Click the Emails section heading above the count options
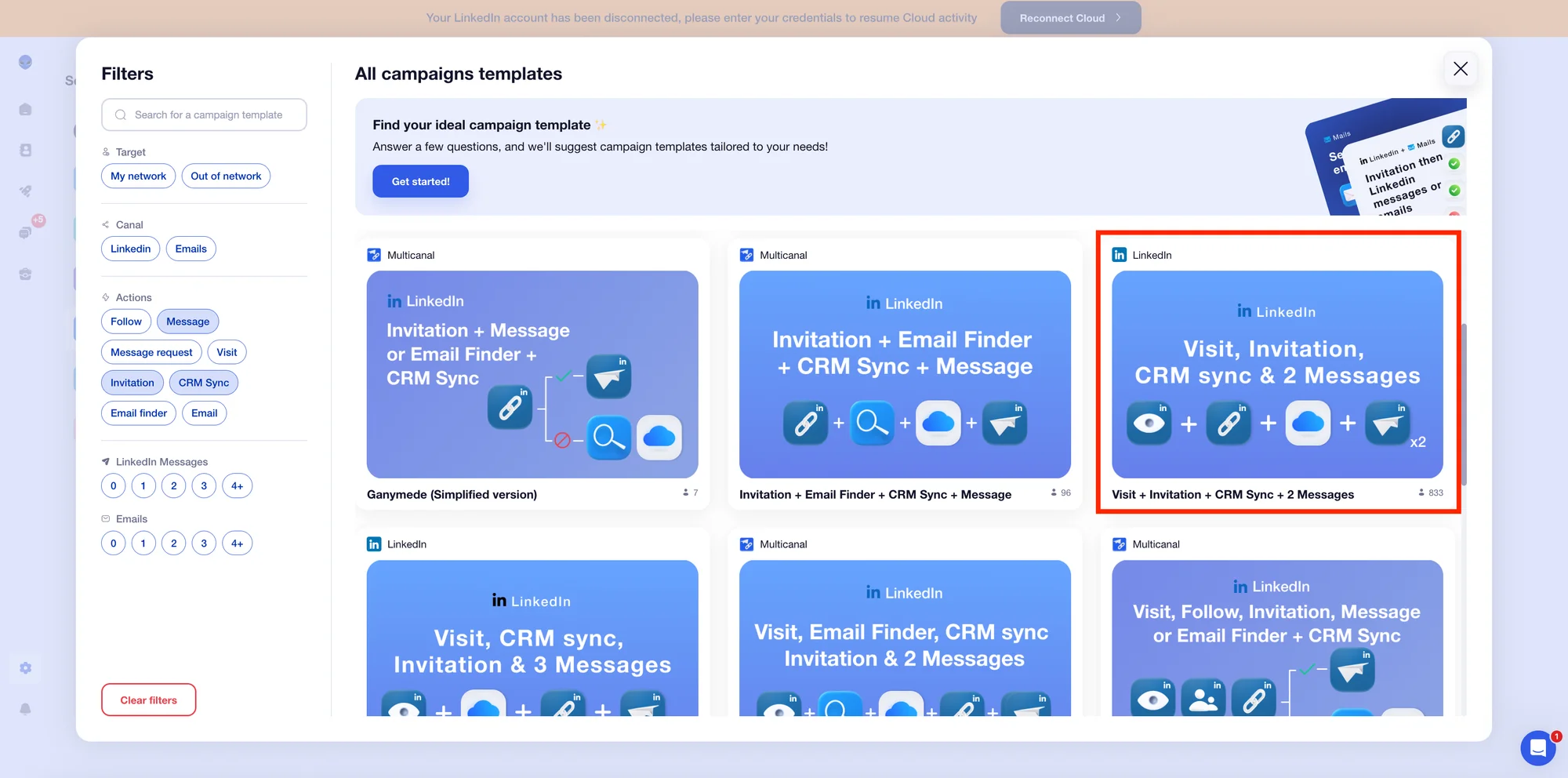 tap(131, 519)
